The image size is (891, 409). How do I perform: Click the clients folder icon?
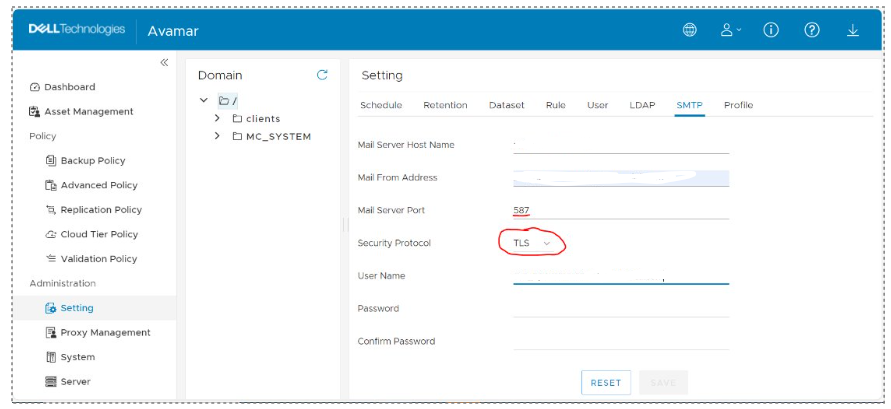pyautogui.click(x=238, y=119)
